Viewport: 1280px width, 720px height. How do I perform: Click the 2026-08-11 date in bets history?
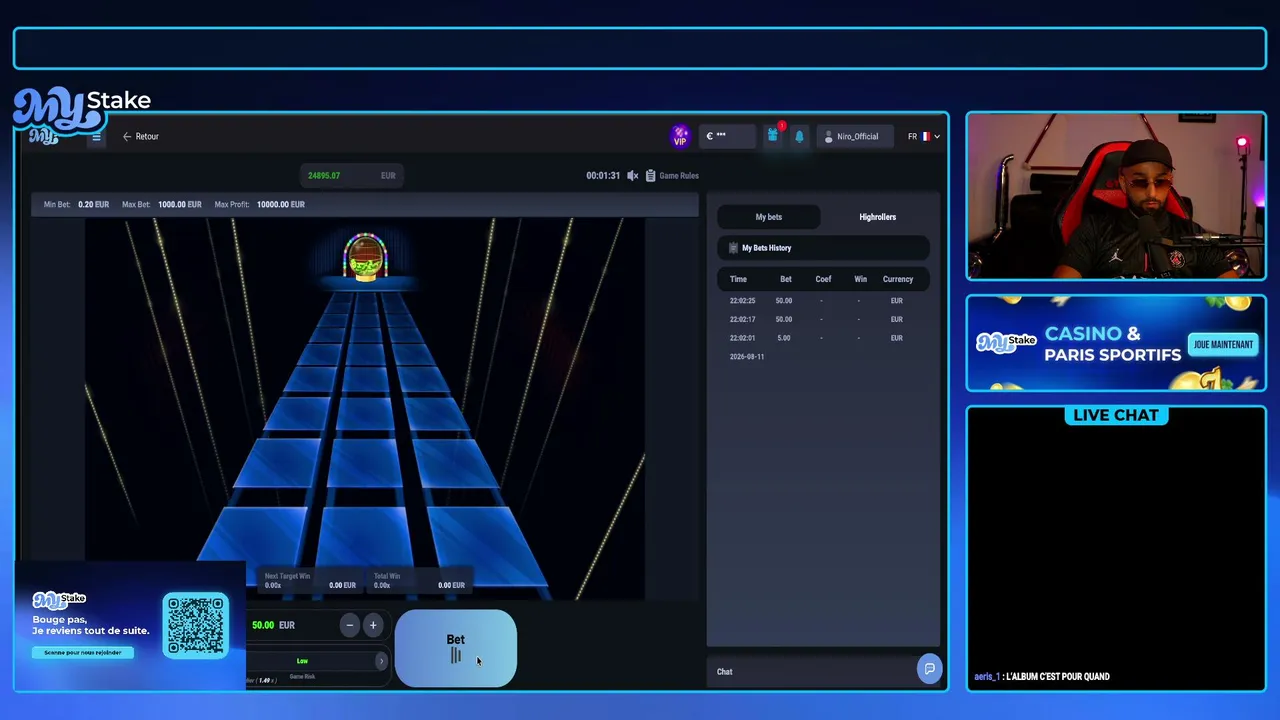coord(747,357)
